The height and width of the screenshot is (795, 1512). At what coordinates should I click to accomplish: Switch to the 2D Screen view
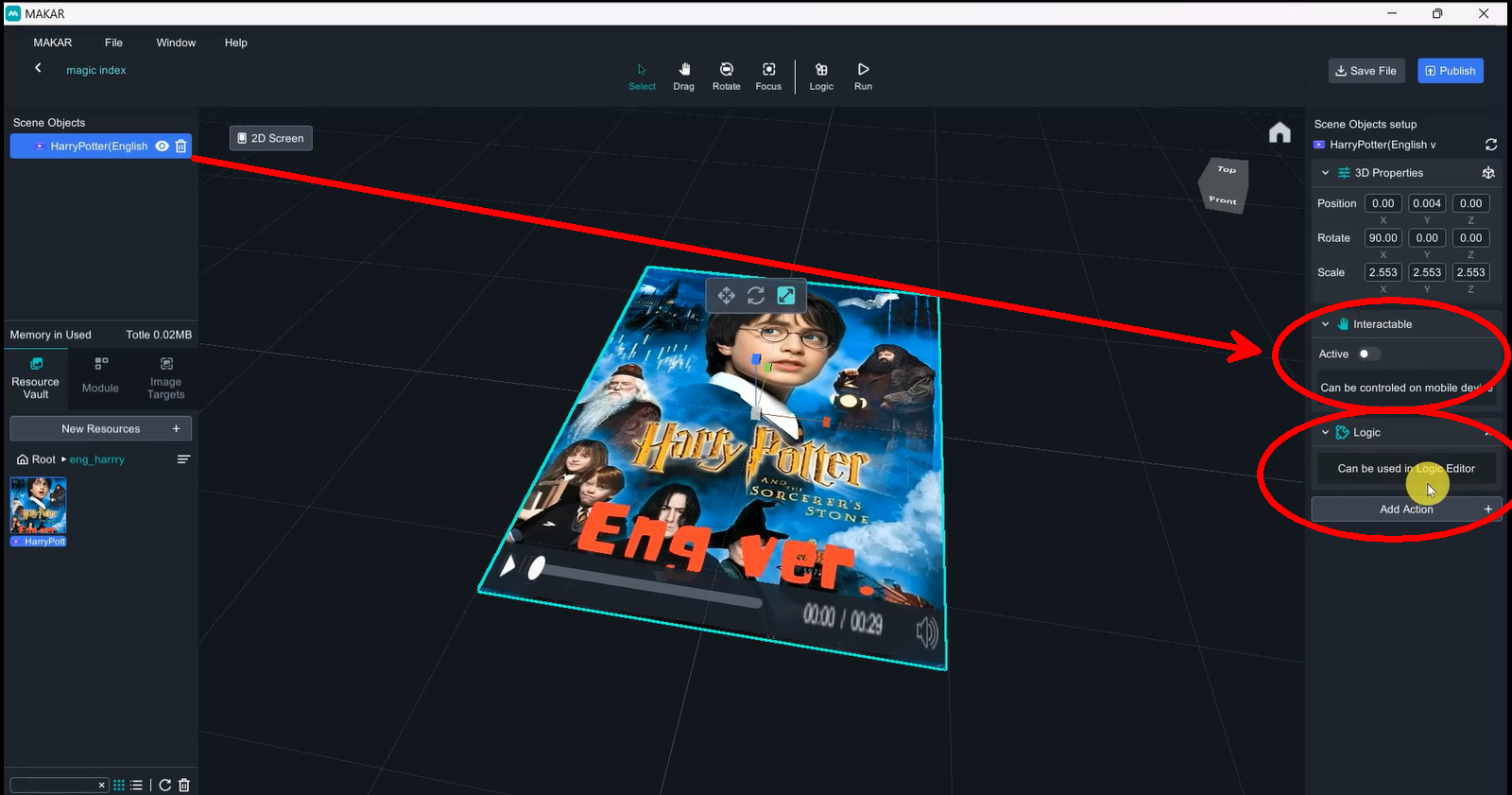[270, 138]
